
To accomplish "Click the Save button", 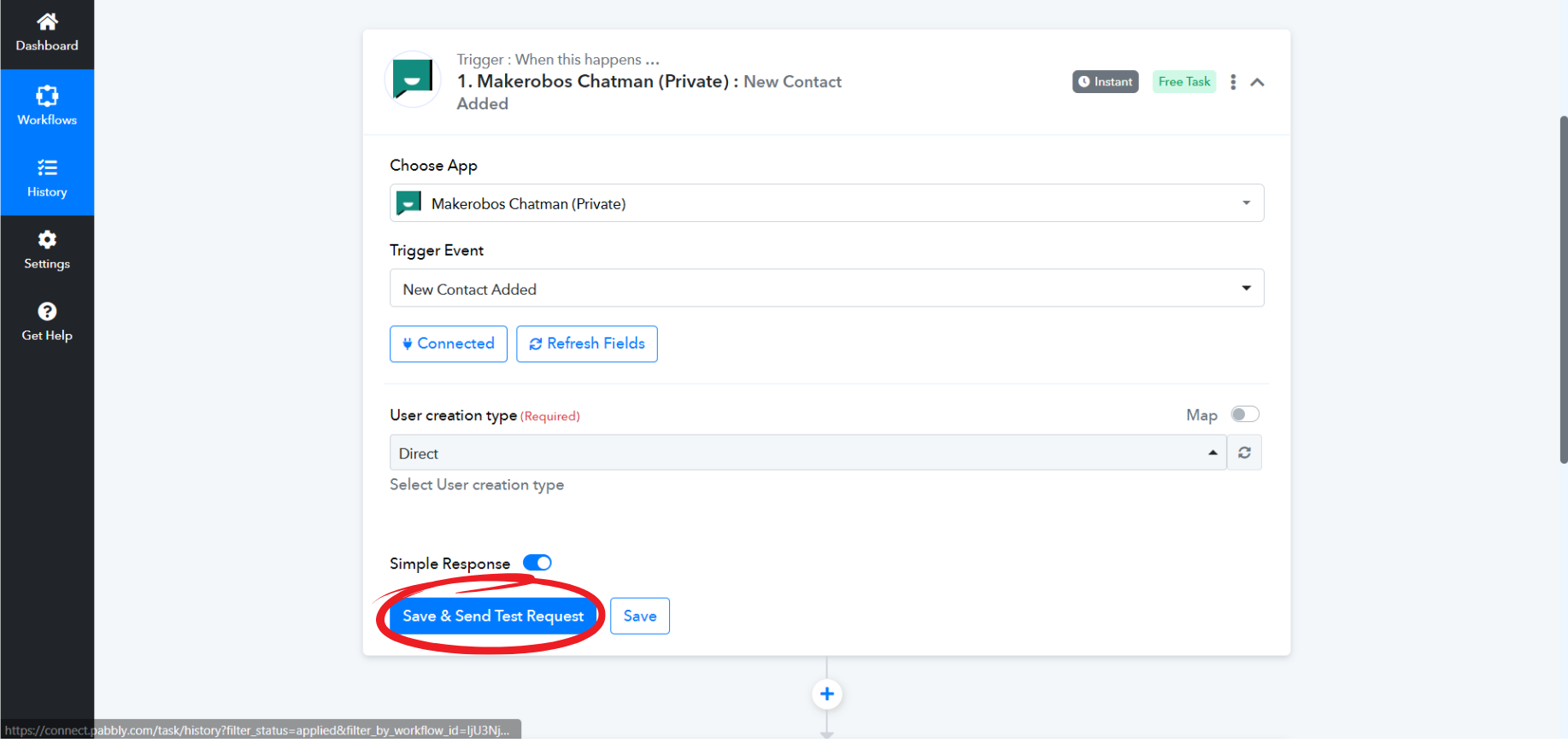I will coord(640,616).
